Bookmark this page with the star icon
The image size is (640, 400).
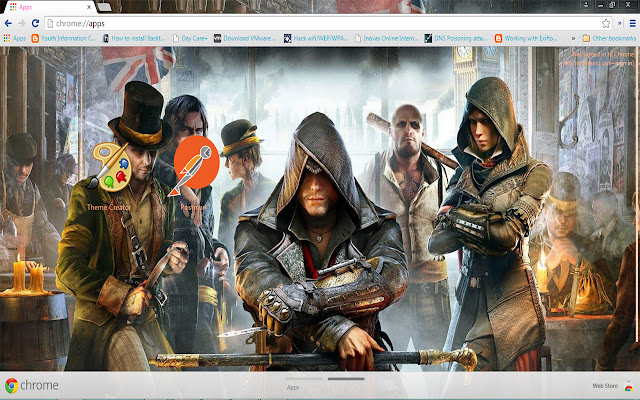606,24
